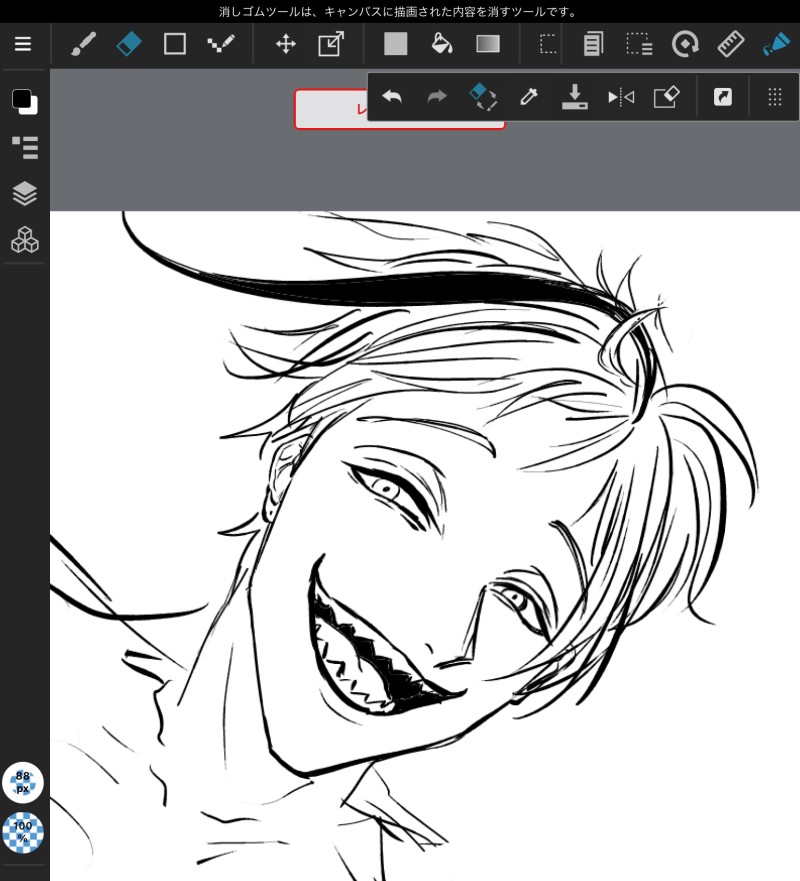
Task: Select the Rectangular selection tool
Action: 548,44
